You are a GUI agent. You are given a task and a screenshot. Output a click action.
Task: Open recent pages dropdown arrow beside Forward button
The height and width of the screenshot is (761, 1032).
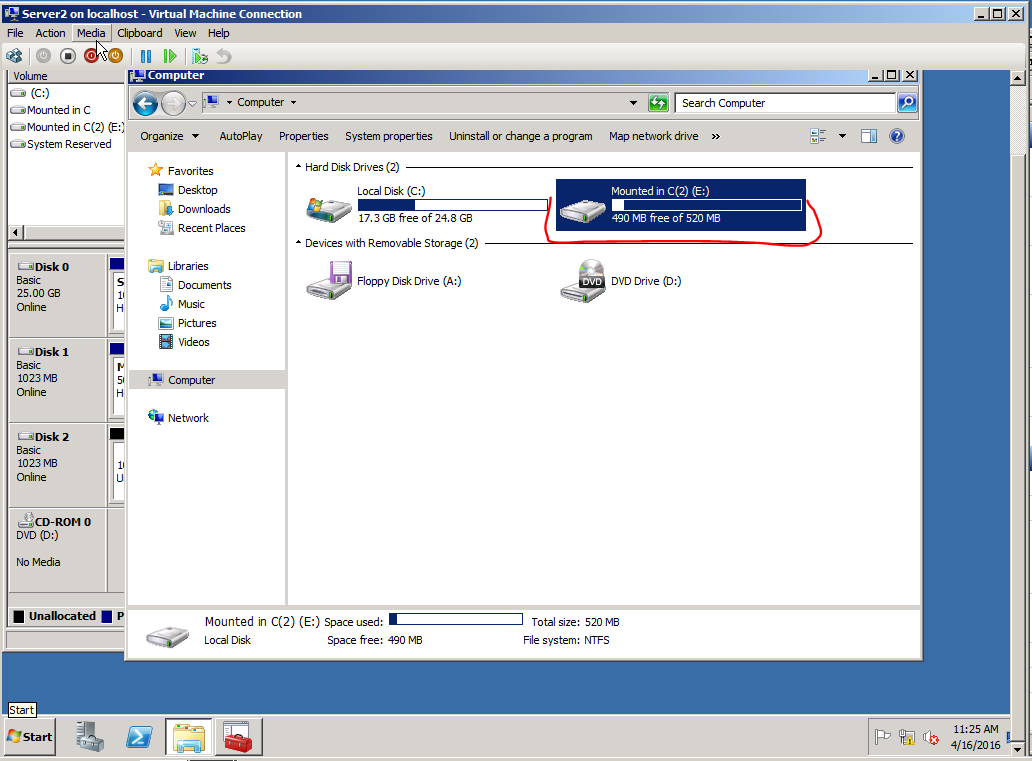pyautogui.click(x=192, y=103)
